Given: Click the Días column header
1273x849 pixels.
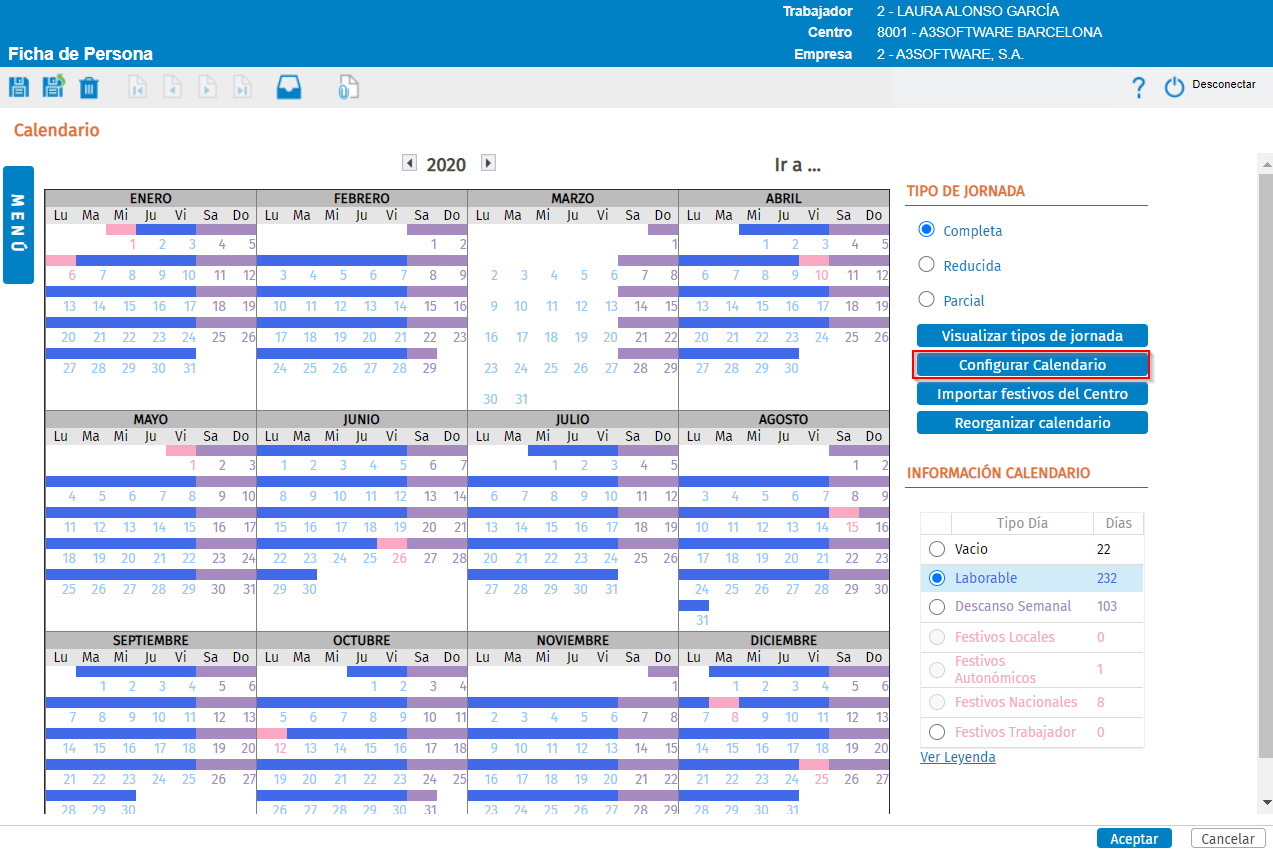Looking at the screenshot, I should 1118,523.
